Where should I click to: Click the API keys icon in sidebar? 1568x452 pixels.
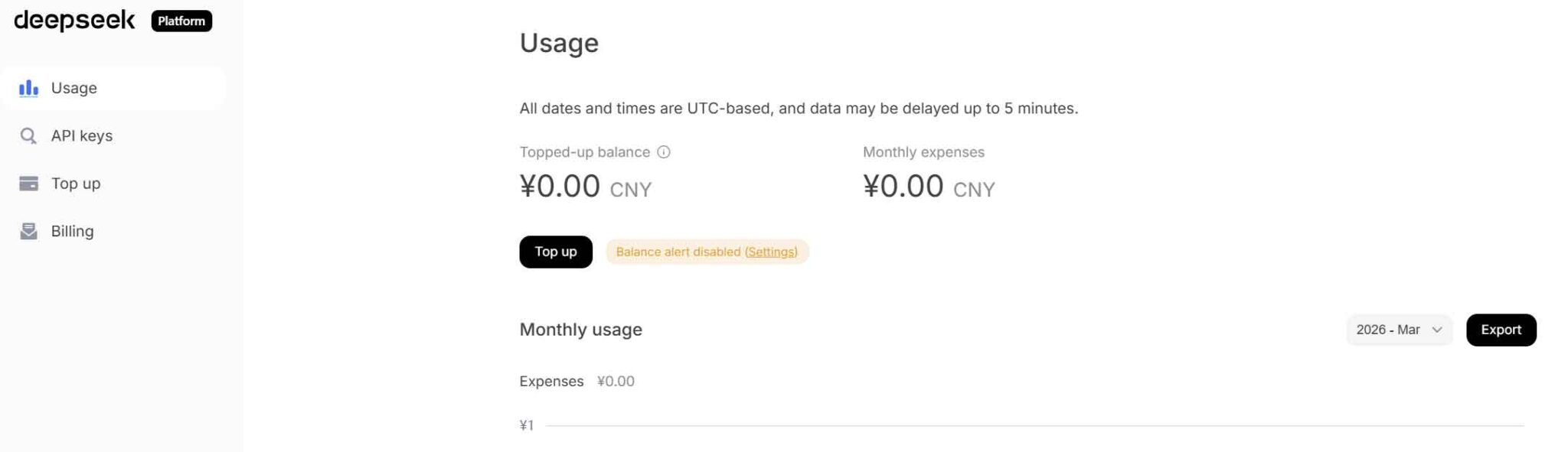[x=28, y=136]
